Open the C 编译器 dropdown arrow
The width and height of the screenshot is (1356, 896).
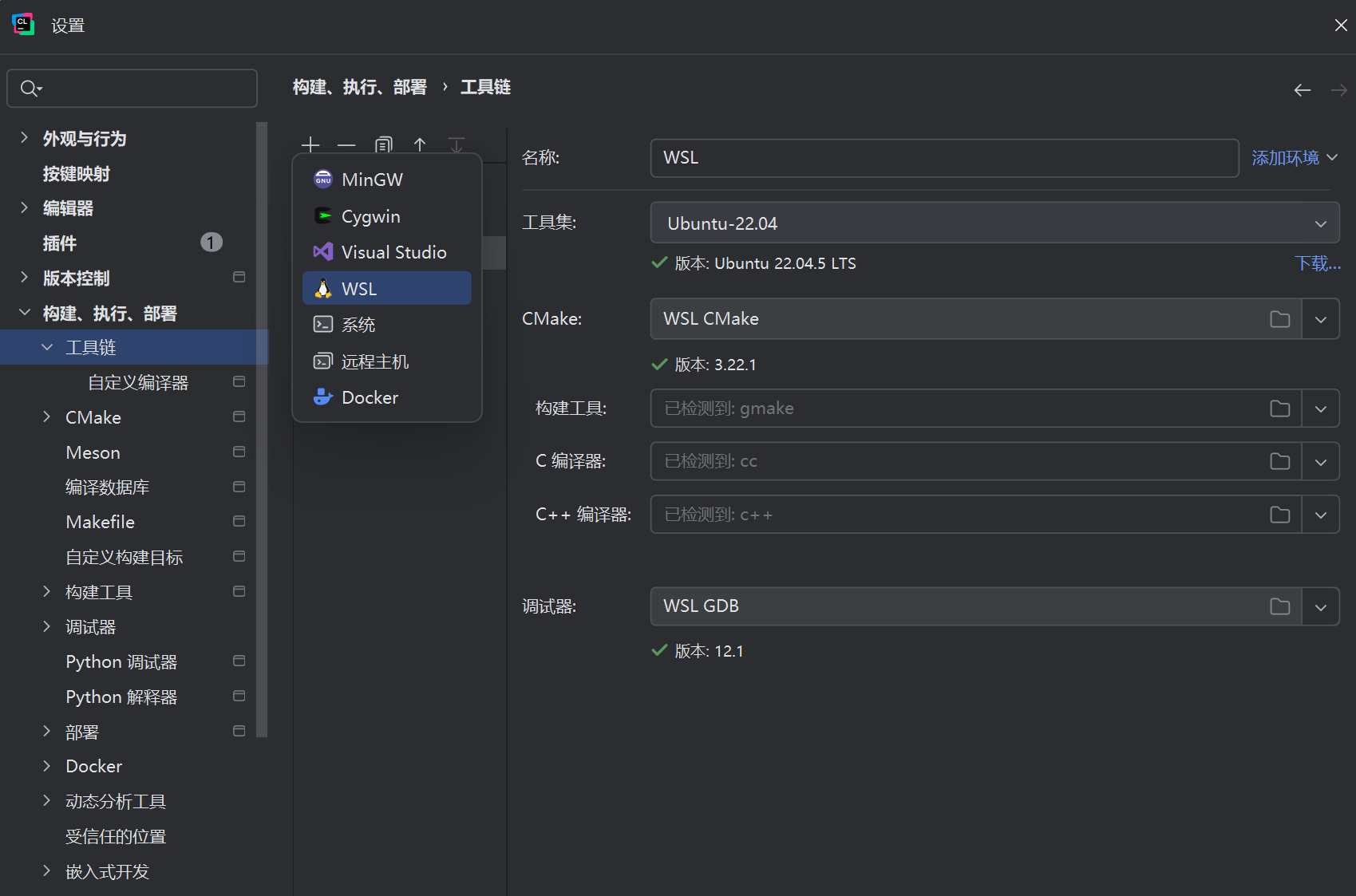pos(1321,461)
